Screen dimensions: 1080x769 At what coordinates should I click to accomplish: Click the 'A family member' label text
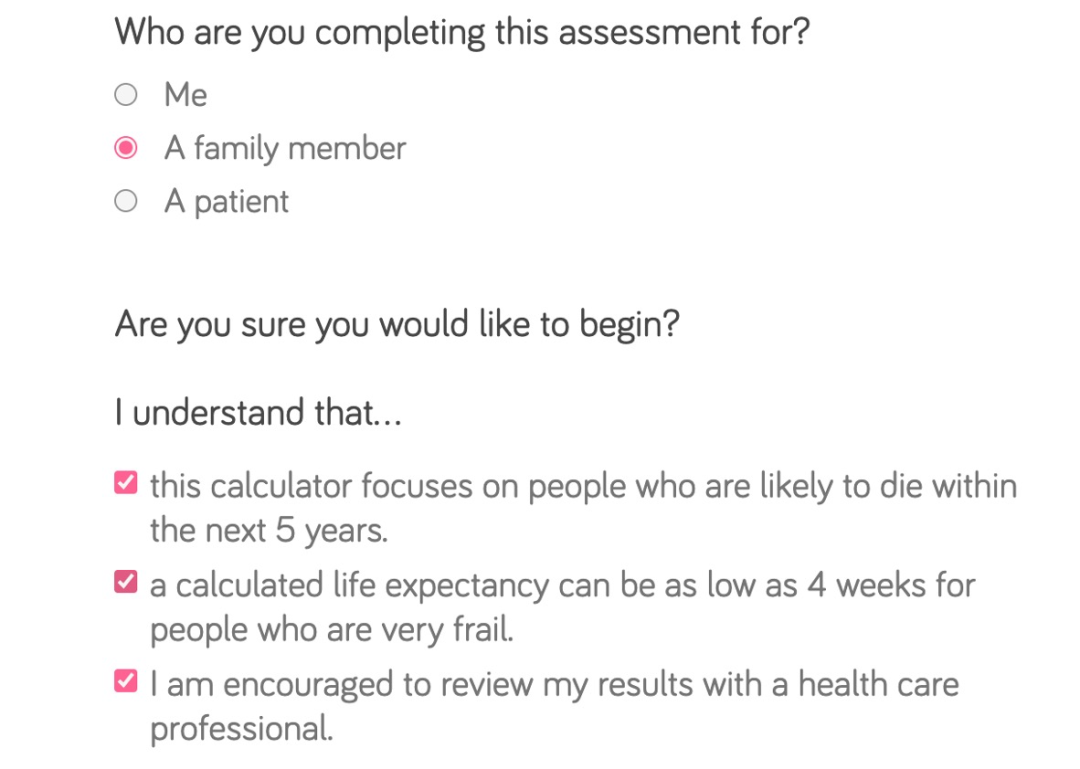coord(285,149)
